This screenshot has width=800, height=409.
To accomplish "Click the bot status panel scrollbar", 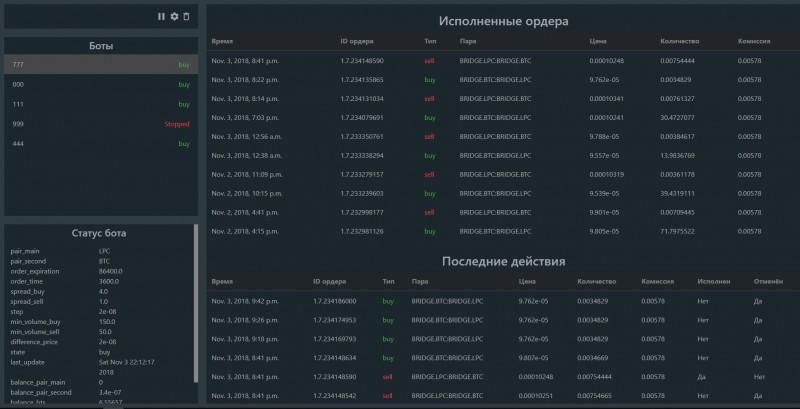I will pos(196,300).
